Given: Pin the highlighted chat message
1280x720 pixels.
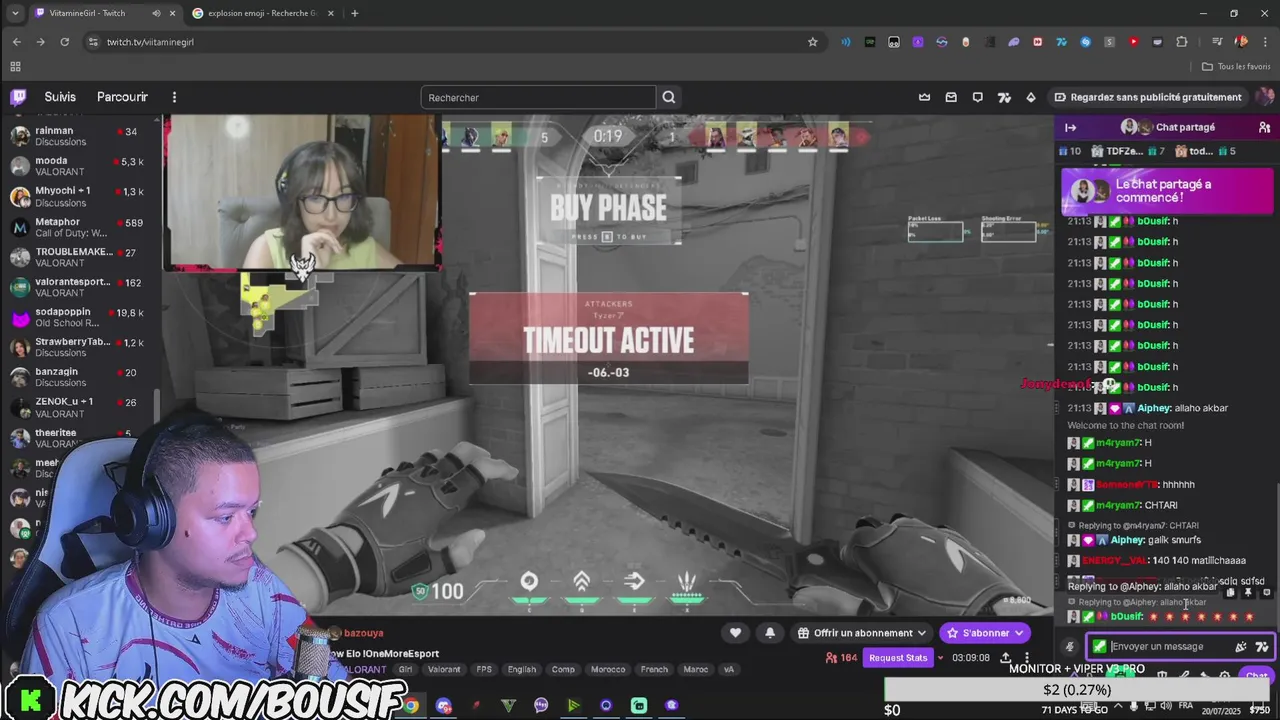Looking at the screenshot, I should 1248,592.
